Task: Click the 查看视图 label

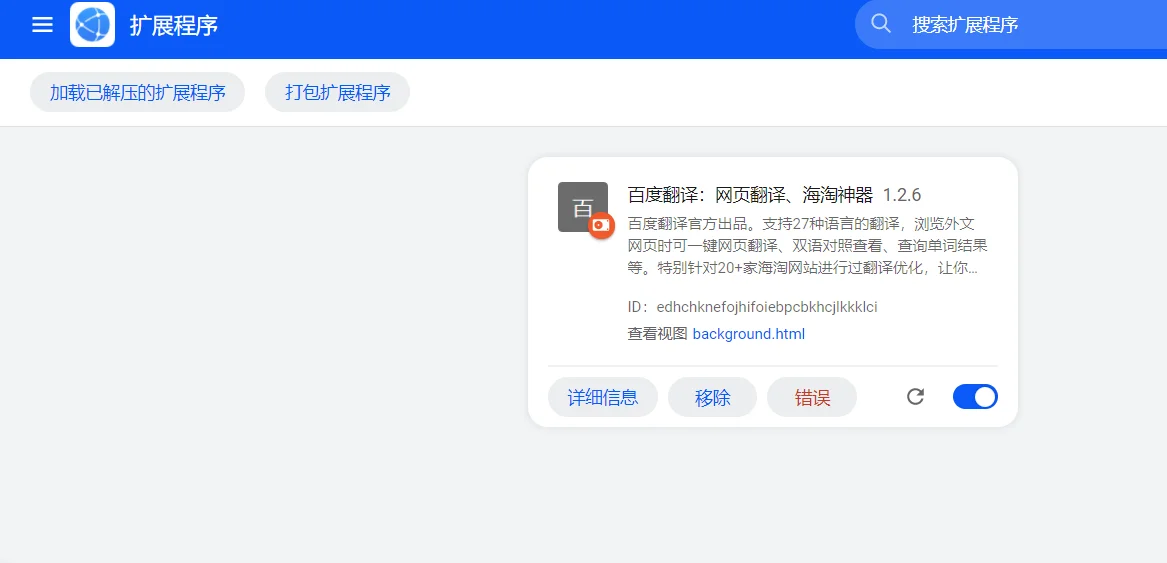Action: pos(657,334)
